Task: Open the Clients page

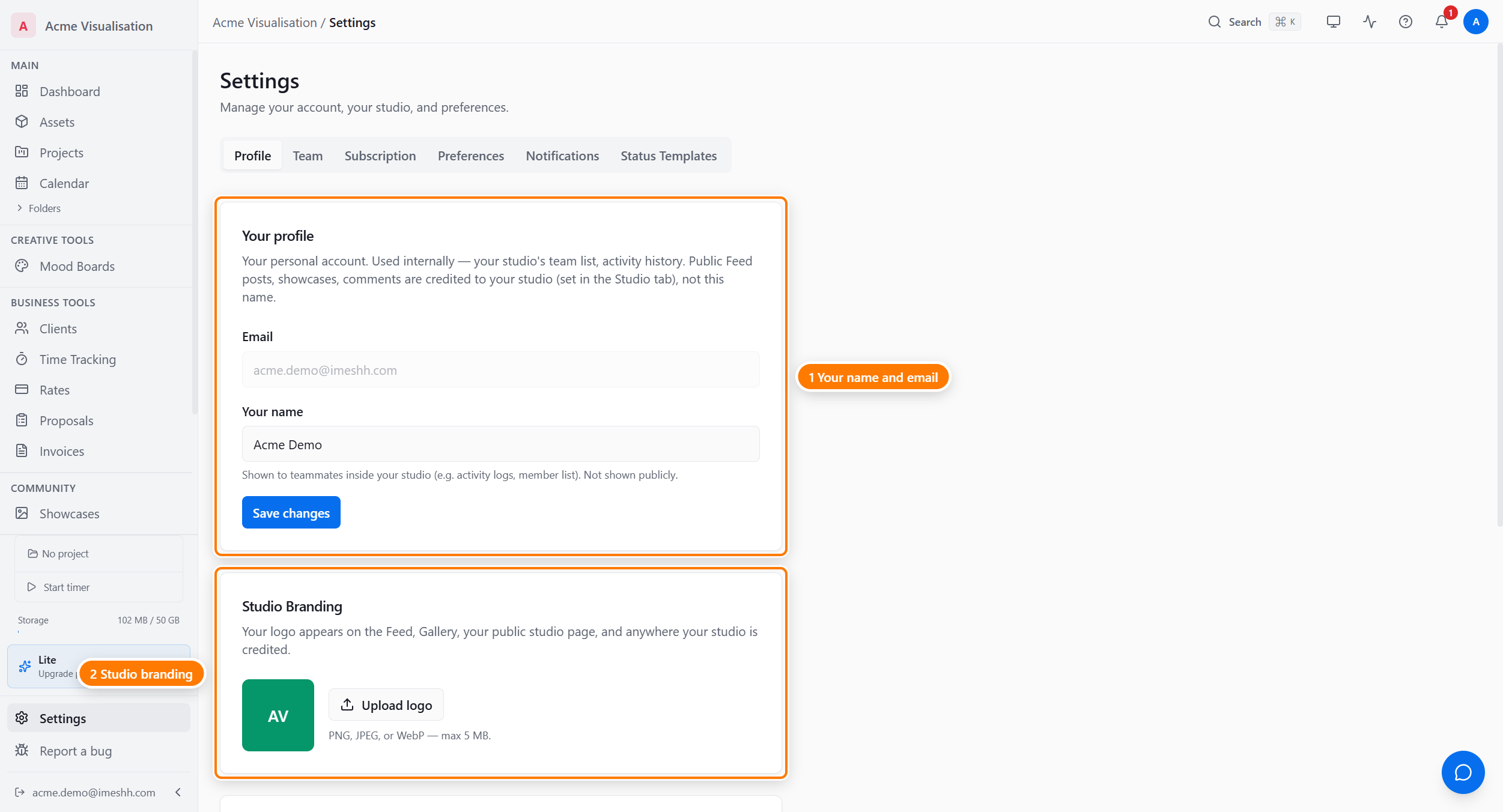Action: coord(99,329)
